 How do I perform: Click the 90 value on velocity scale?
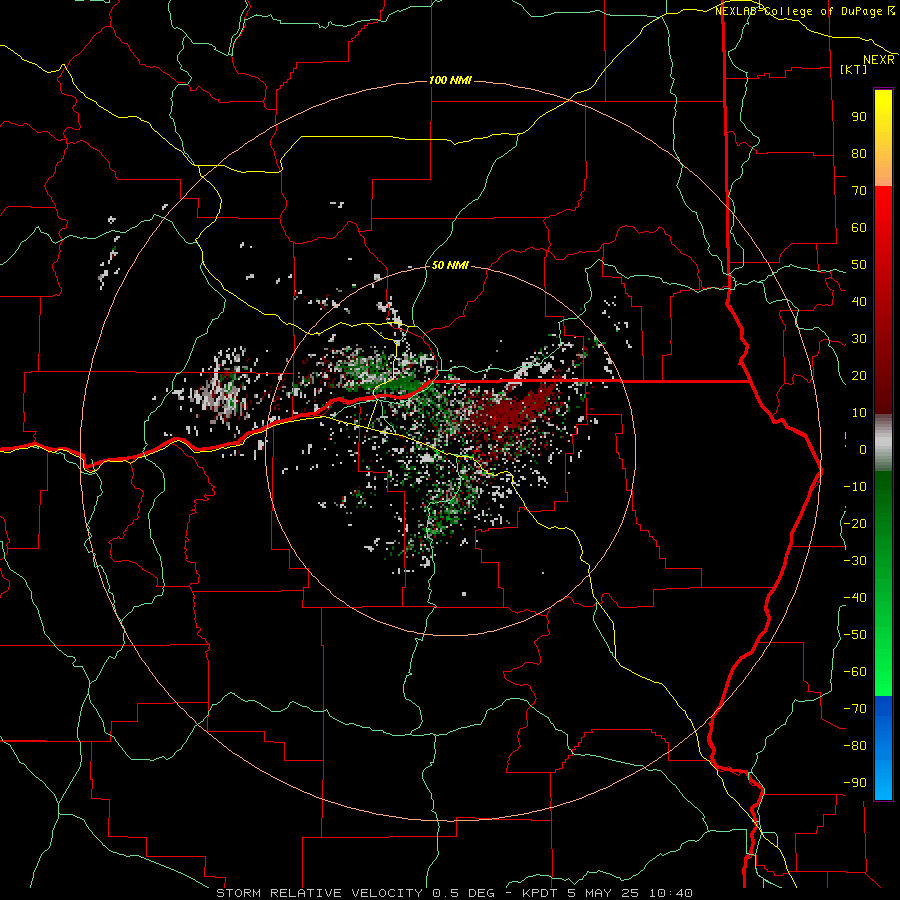[859, 117]
